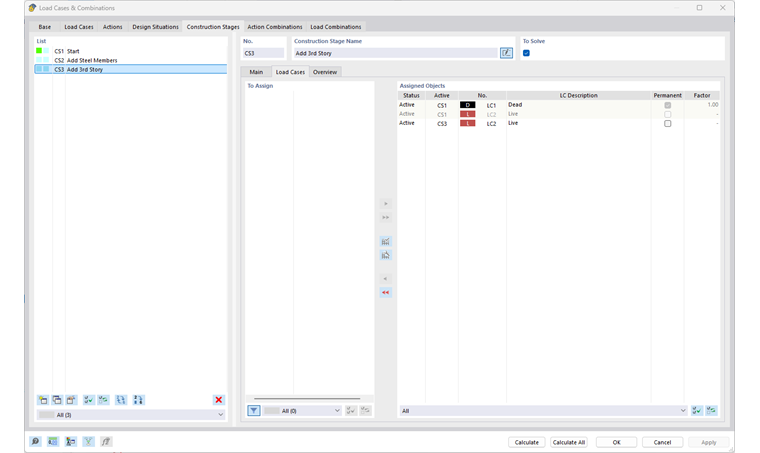Toggle Permanent checkbox for CS1 LC2 Live
Screen dimensions: 760x453
(667, 114)
